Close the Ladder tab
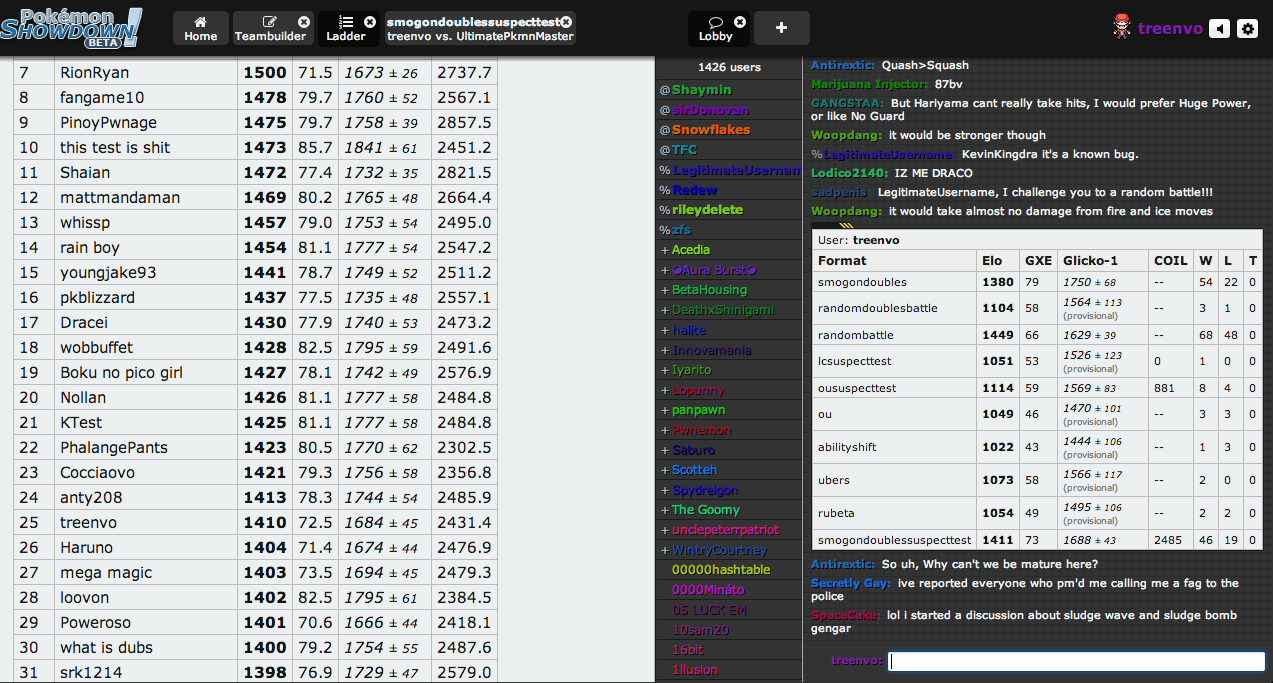This screenshot has height=683, width=1273. click(370, 22)
